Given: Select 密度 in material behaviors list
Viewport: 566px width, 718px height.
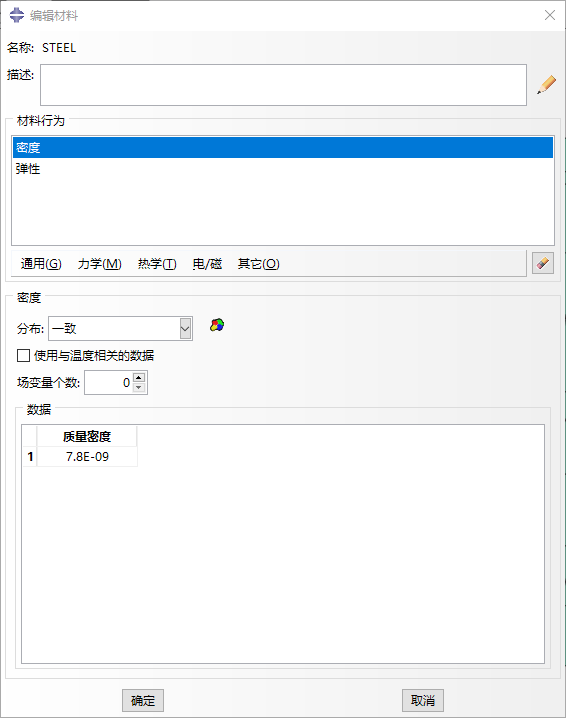Looking at the screenshot, I should [283, 147].
